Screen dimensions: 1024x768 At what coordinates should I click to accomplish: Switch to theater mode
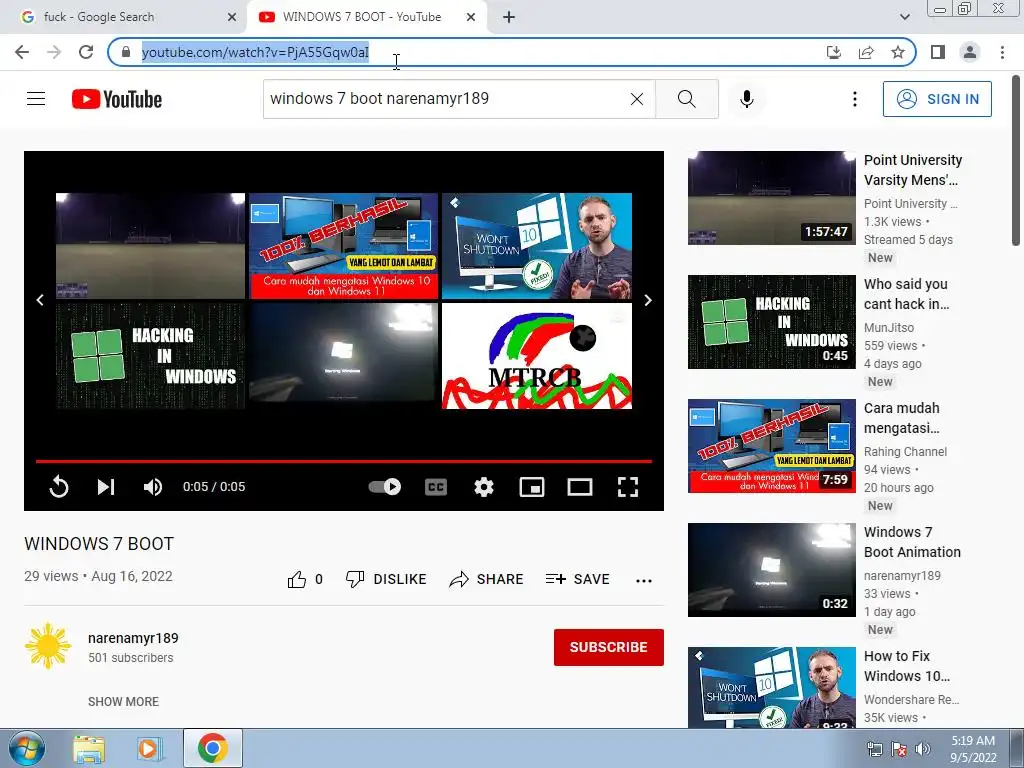[580, 487]
